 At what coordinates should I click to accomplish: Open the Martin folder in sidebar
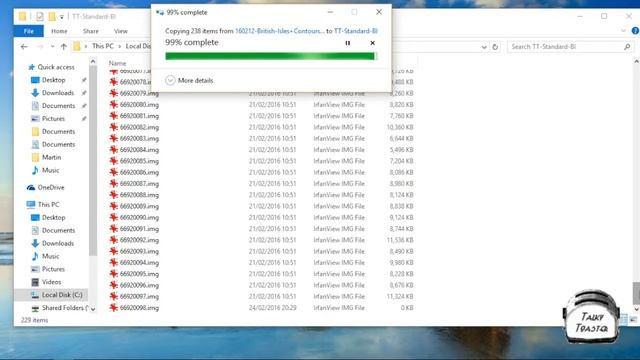pos(51,158)
